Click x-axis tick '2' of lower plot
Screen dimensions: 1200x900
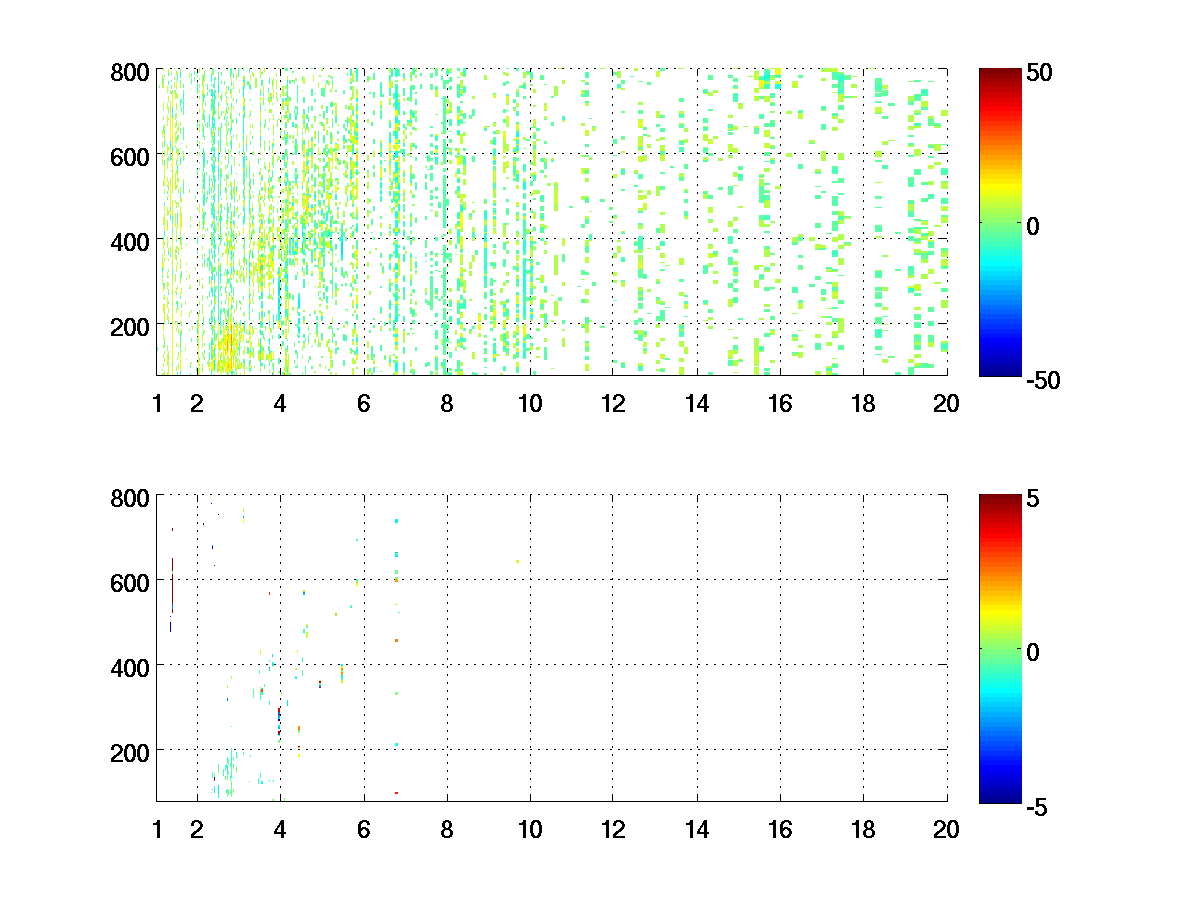tap(197, 829)
